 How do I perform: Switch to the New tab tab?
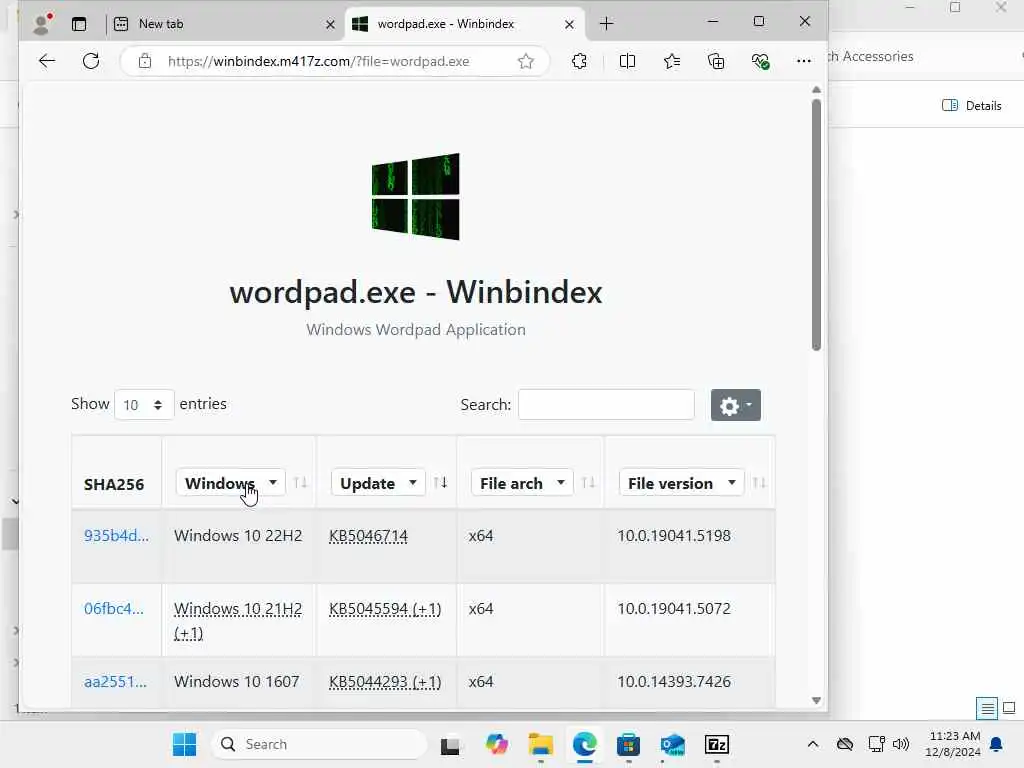click(225, 24)
